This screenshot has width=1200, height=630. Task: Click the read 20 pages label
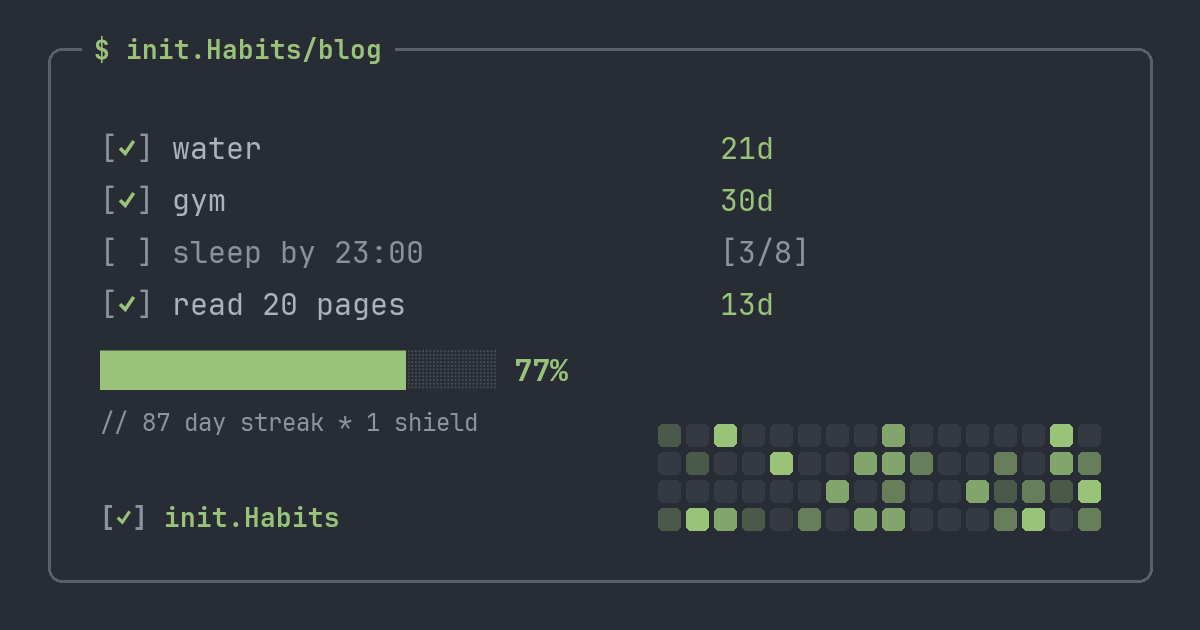point(289,305)
